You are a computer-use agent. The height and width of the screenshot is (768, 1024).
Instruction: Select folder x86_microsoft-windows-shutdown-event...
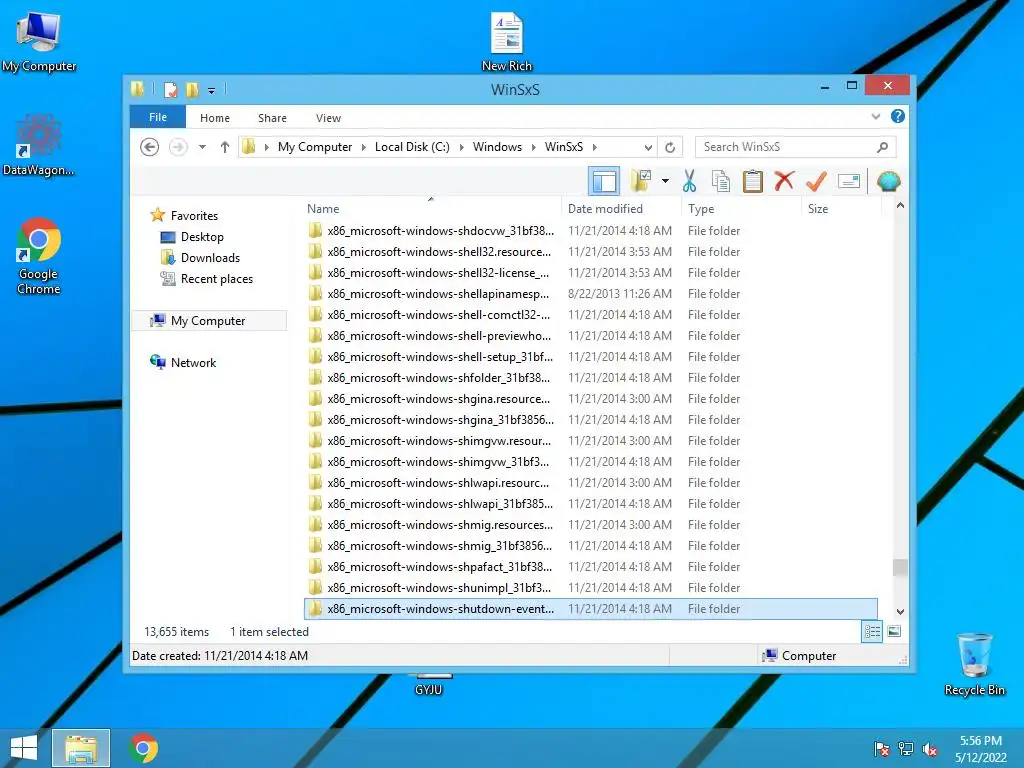point(590,609)
